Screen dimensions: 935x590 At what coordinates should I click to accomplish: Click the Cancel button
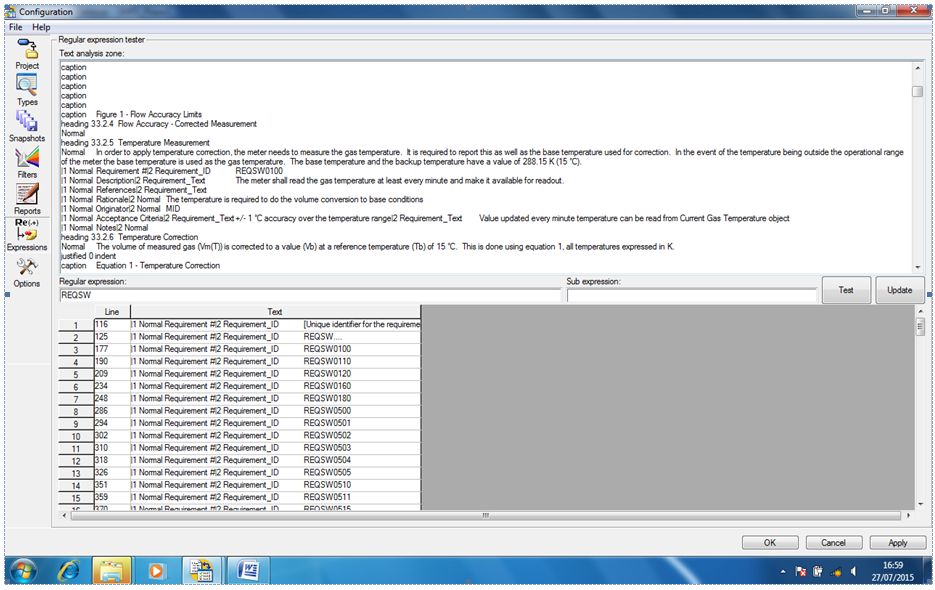point(834,542)
